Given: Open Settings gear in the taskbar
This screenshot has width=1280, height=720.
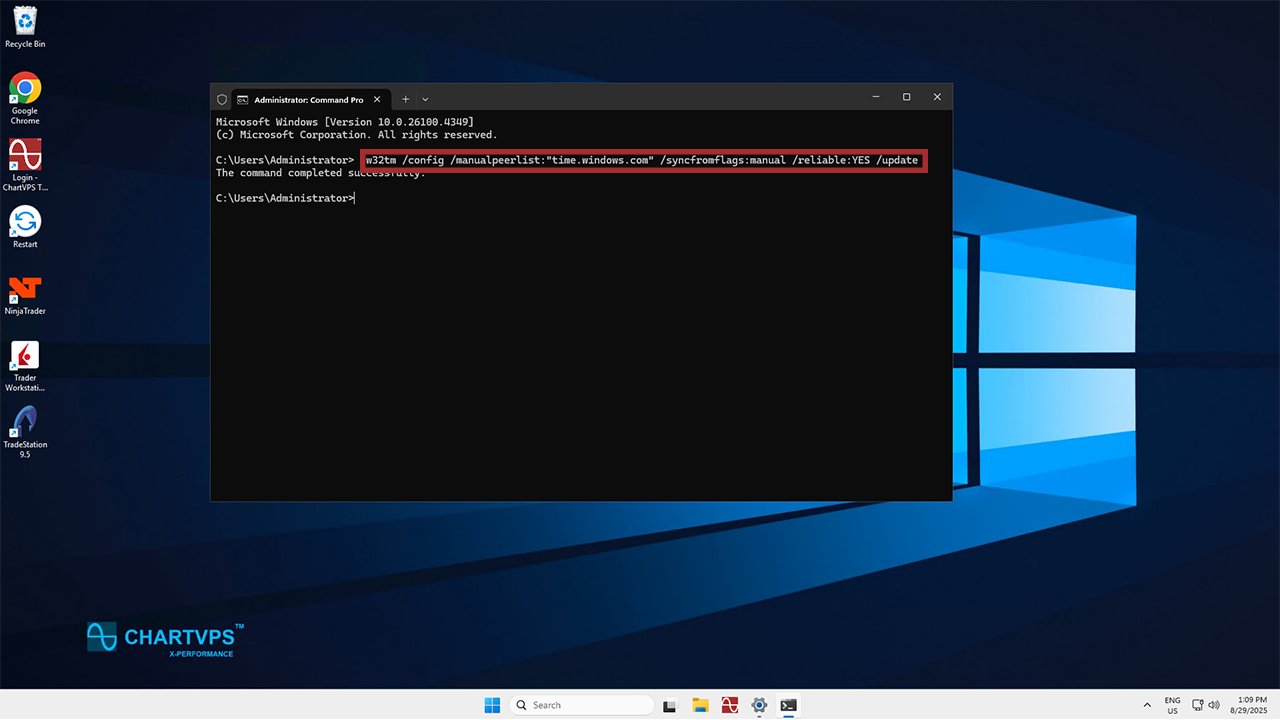Looking at the screenshot, I should pos(759,705).
